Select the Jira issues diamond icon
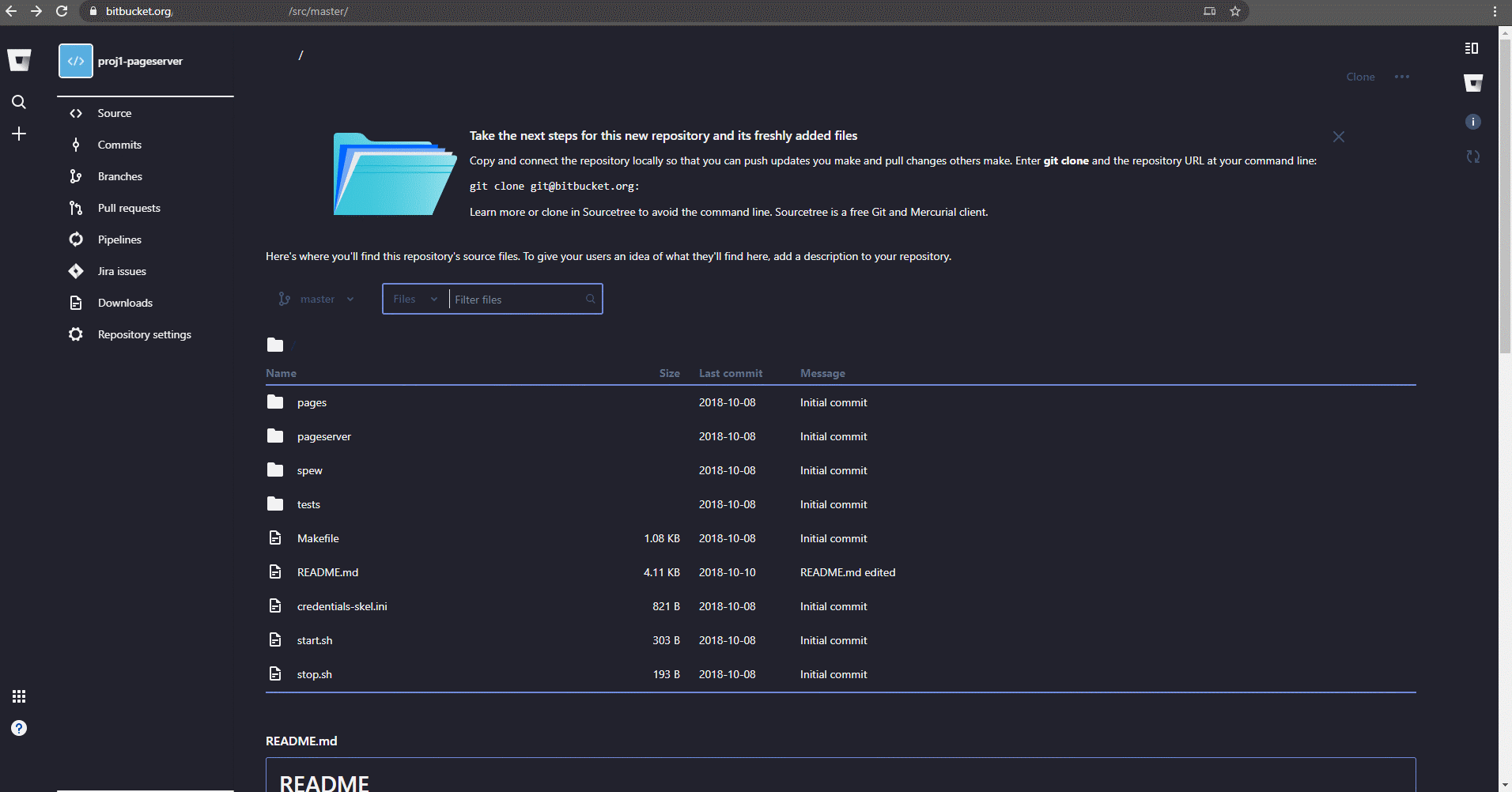1512x792 pixels. pos(76,270)
